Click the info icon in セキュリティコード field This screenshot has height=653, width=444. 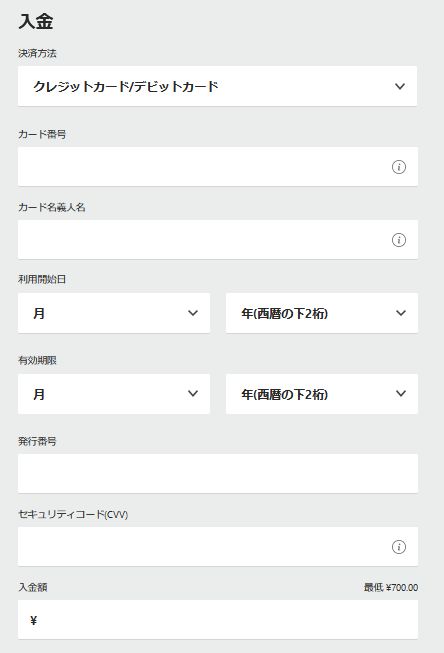pyautogui.click(x=399, y=547)
